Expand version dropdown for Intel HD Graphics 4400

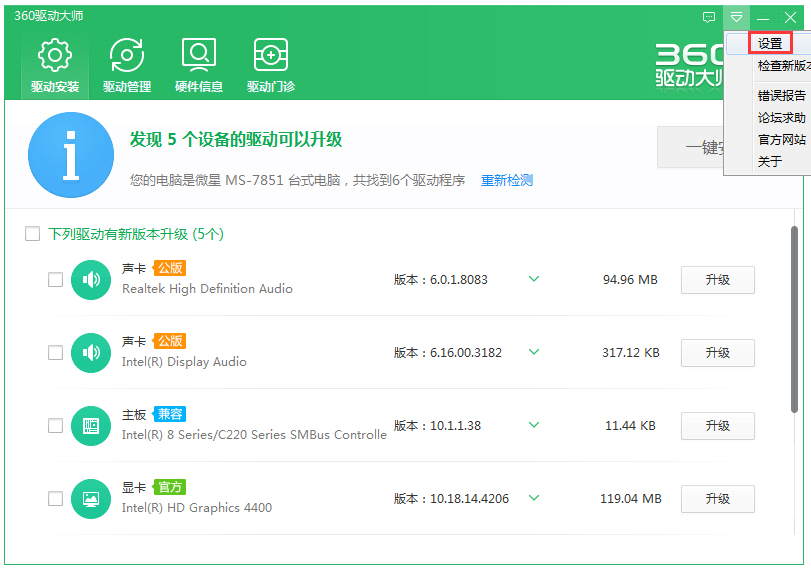[533, 498]
